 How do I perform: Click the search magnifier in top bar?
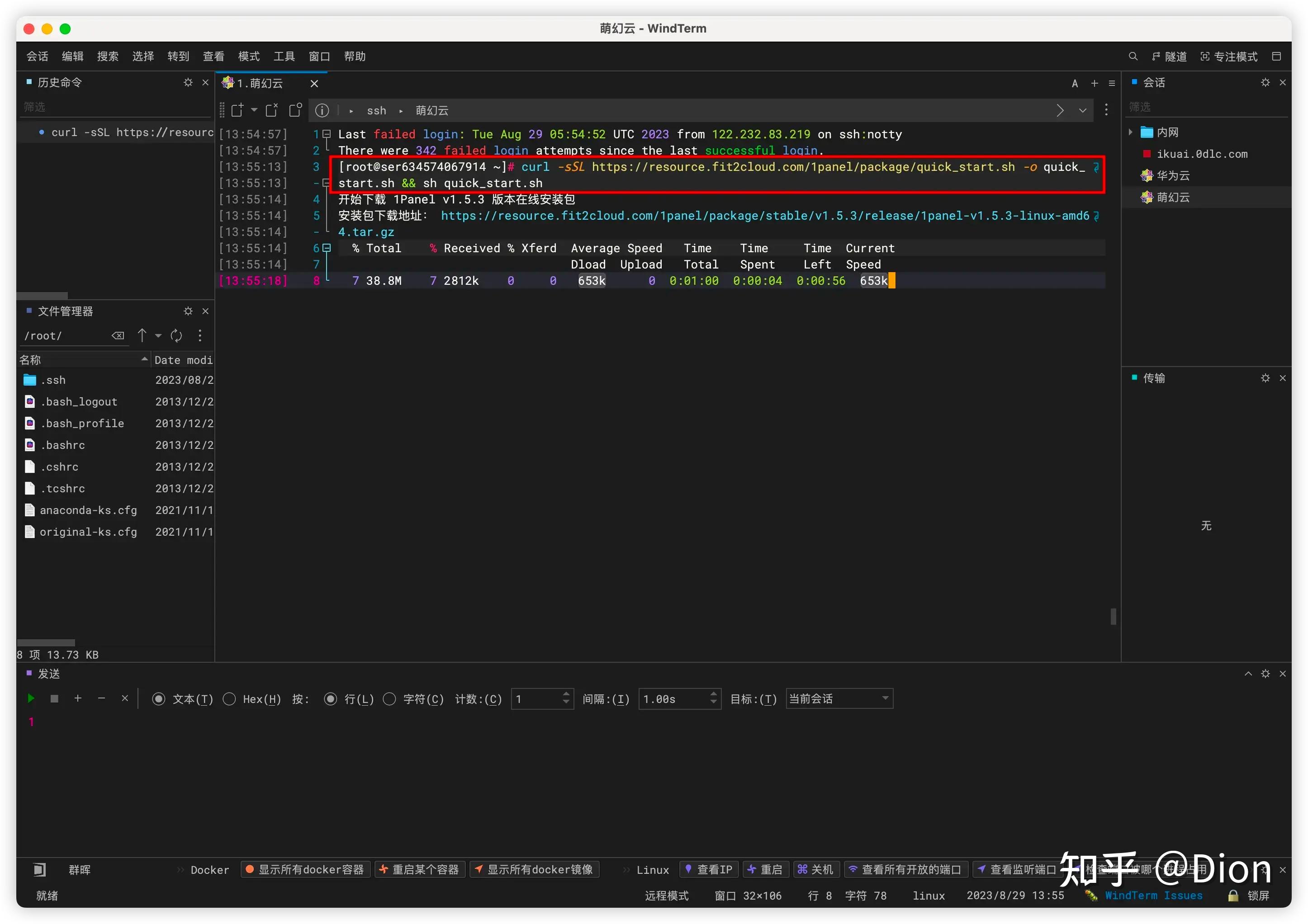1133,57
